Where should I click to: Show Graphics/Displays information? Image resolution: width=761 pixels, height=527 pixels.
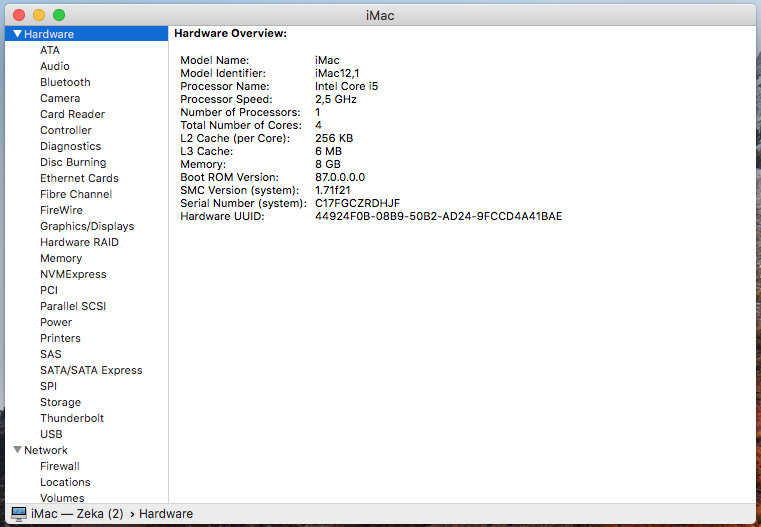[87, 226]
